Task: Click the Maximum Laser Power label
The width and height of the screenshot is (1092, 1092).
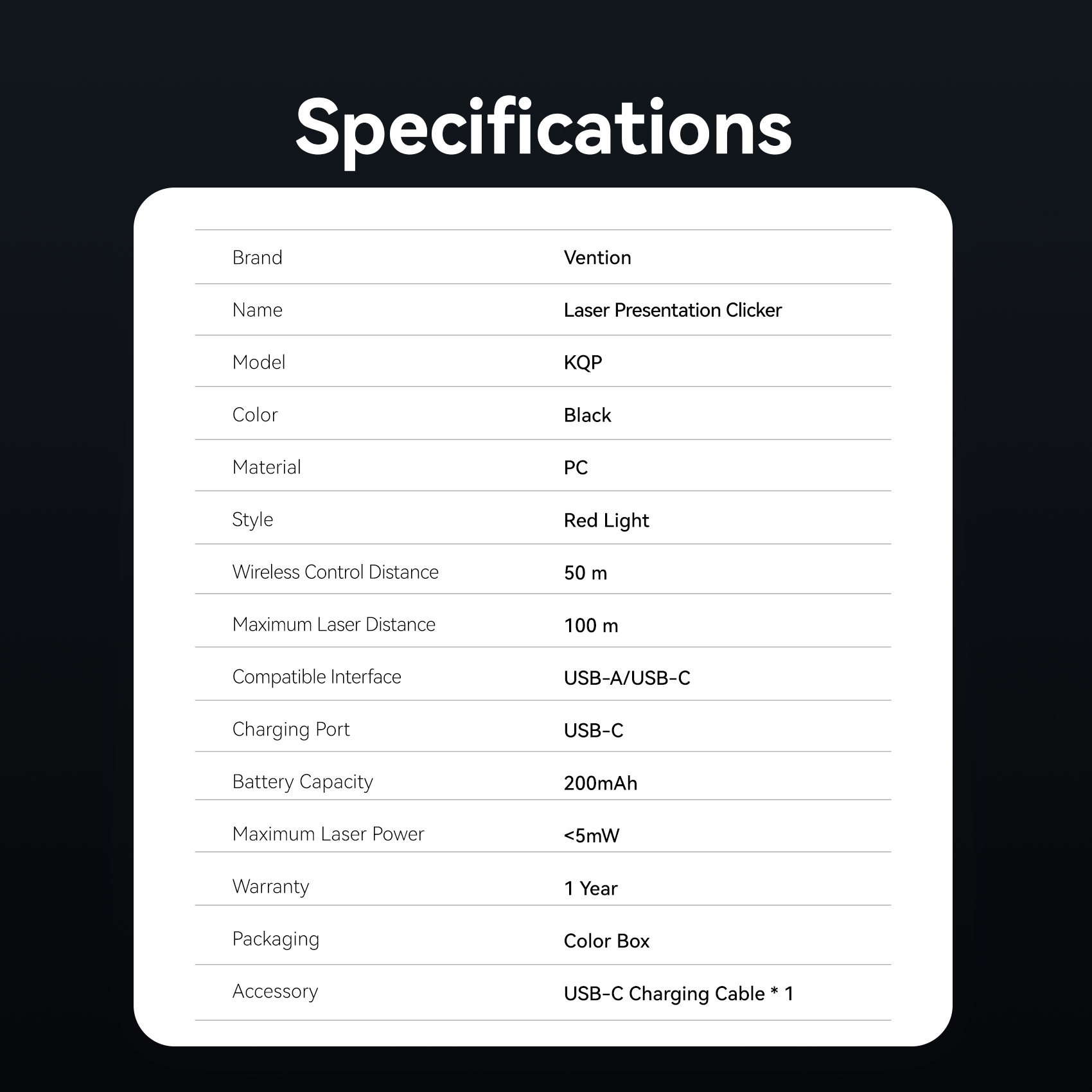Action: (328, 834)
